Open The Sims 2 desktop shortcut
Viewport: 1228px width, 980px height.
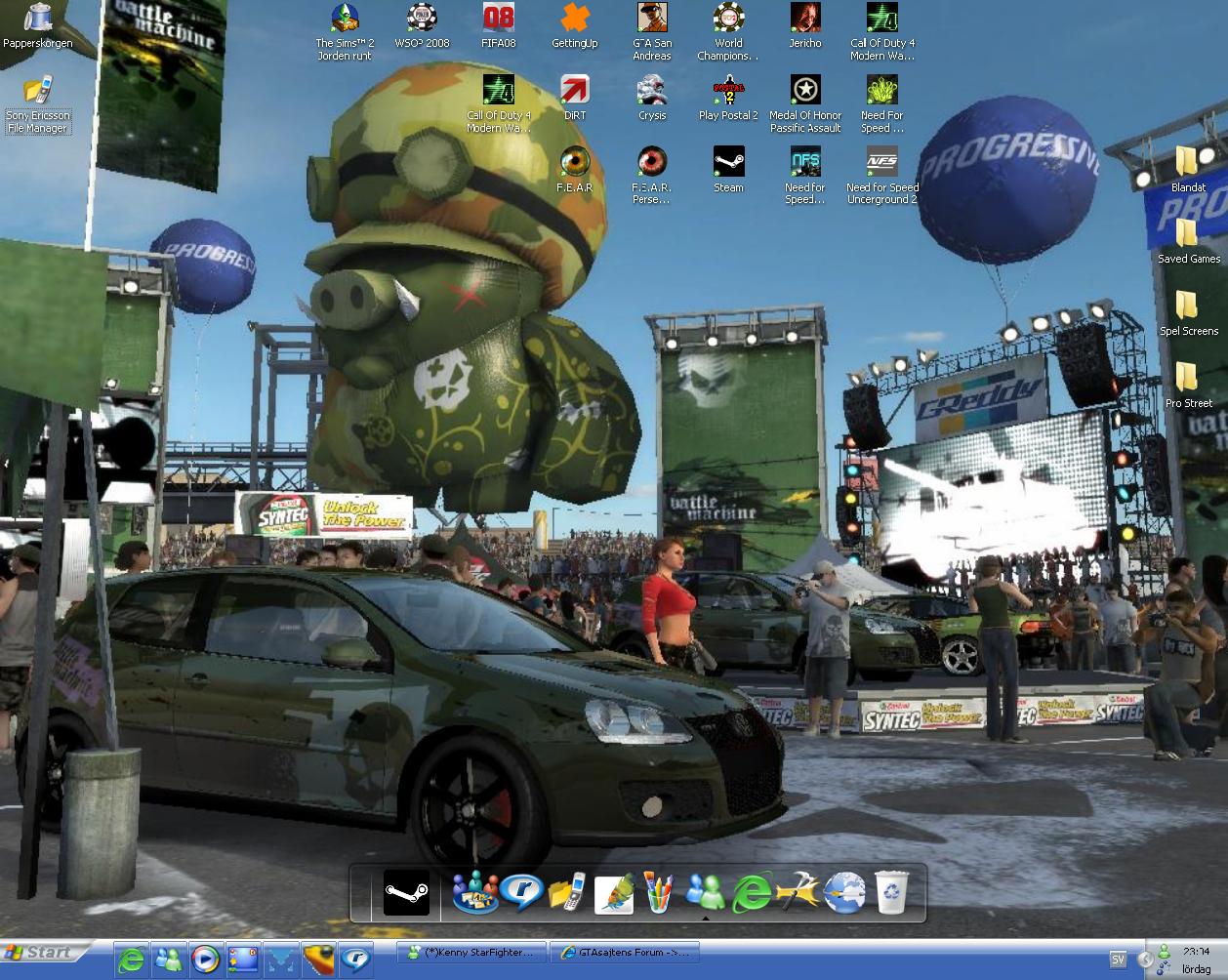click(x=345, y=19)
